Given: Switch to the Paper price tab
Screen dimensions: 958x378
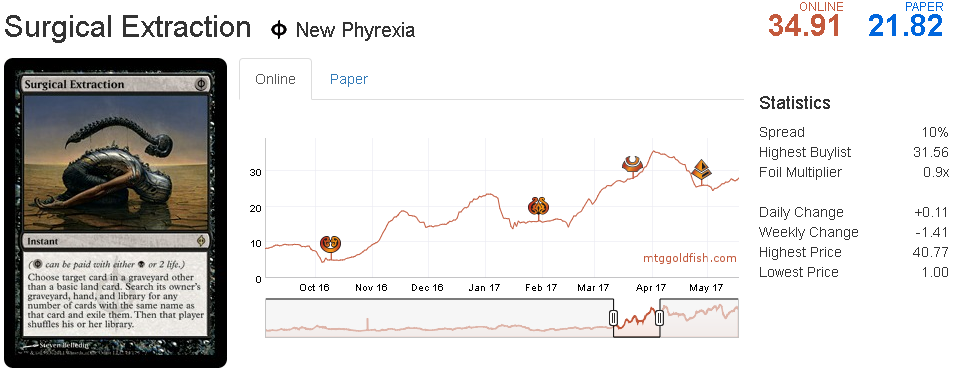Looking at the screenshot, I should point(349,79).
